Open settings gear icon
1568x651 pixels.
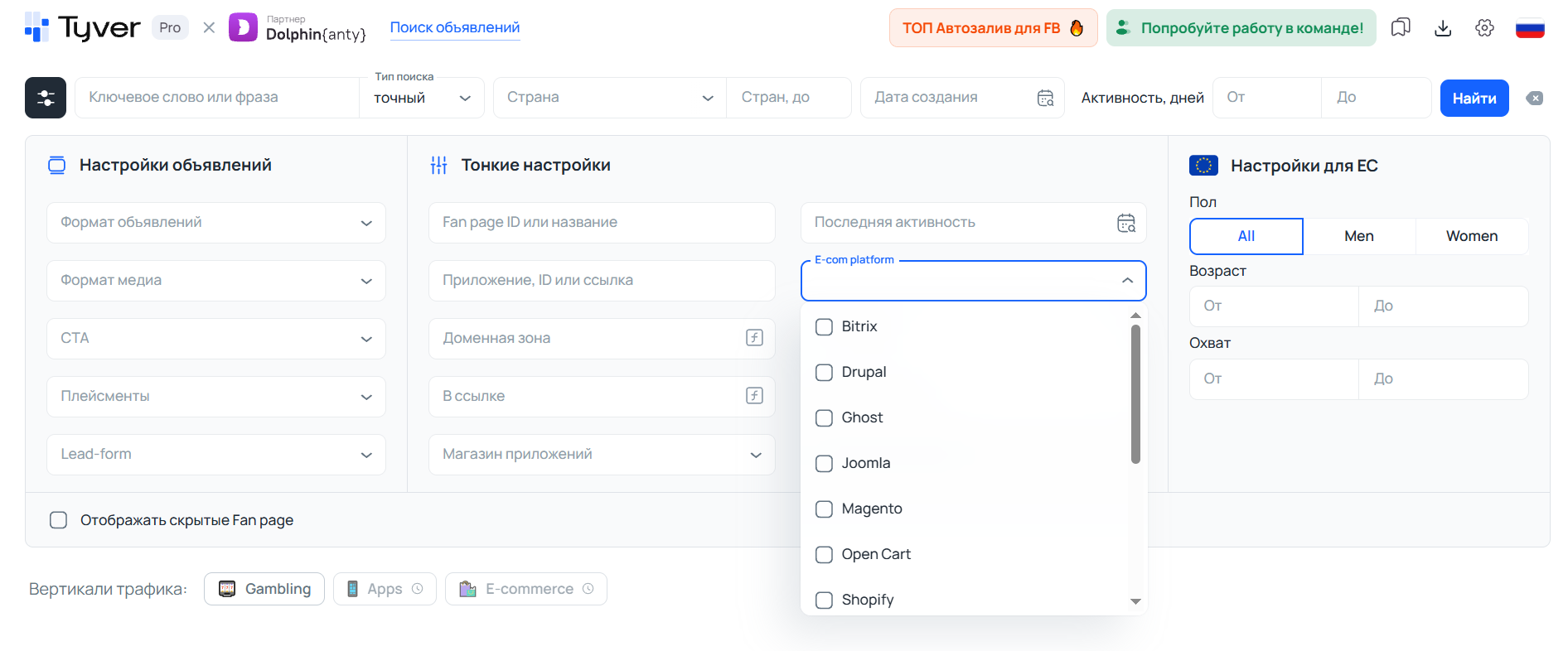pos(1484,27)
